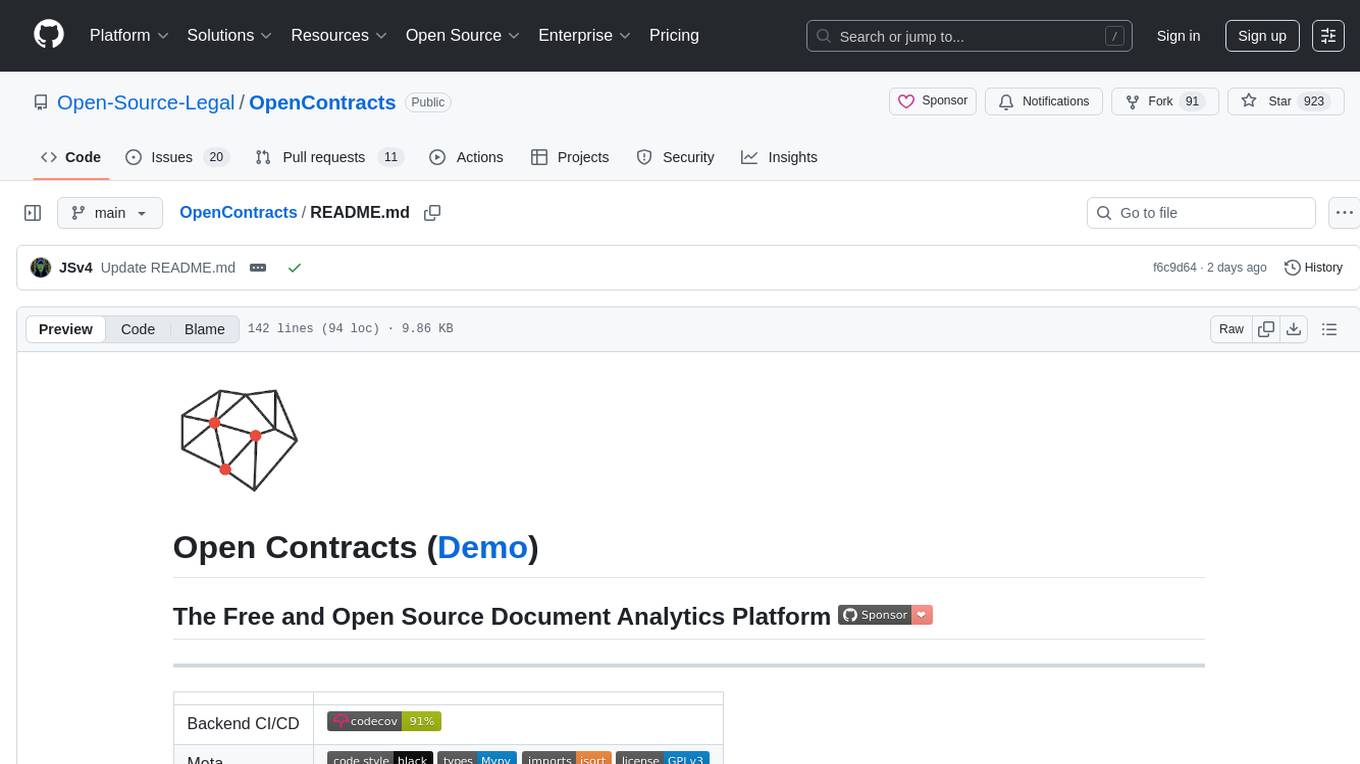Click the Sponsor heart button
The width and height of the screenshot is (1360, 764).
(932, 101)
